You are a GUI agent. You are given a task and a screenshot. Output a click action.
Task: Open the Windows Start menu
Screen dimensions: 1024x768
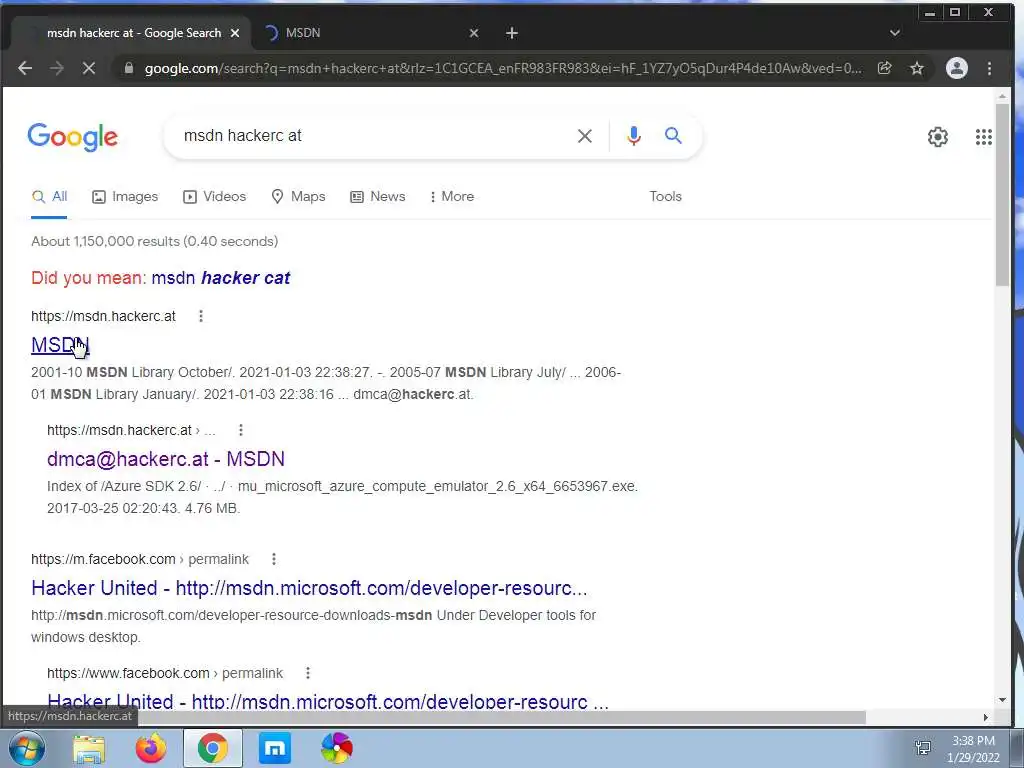(x=26, y=748)
